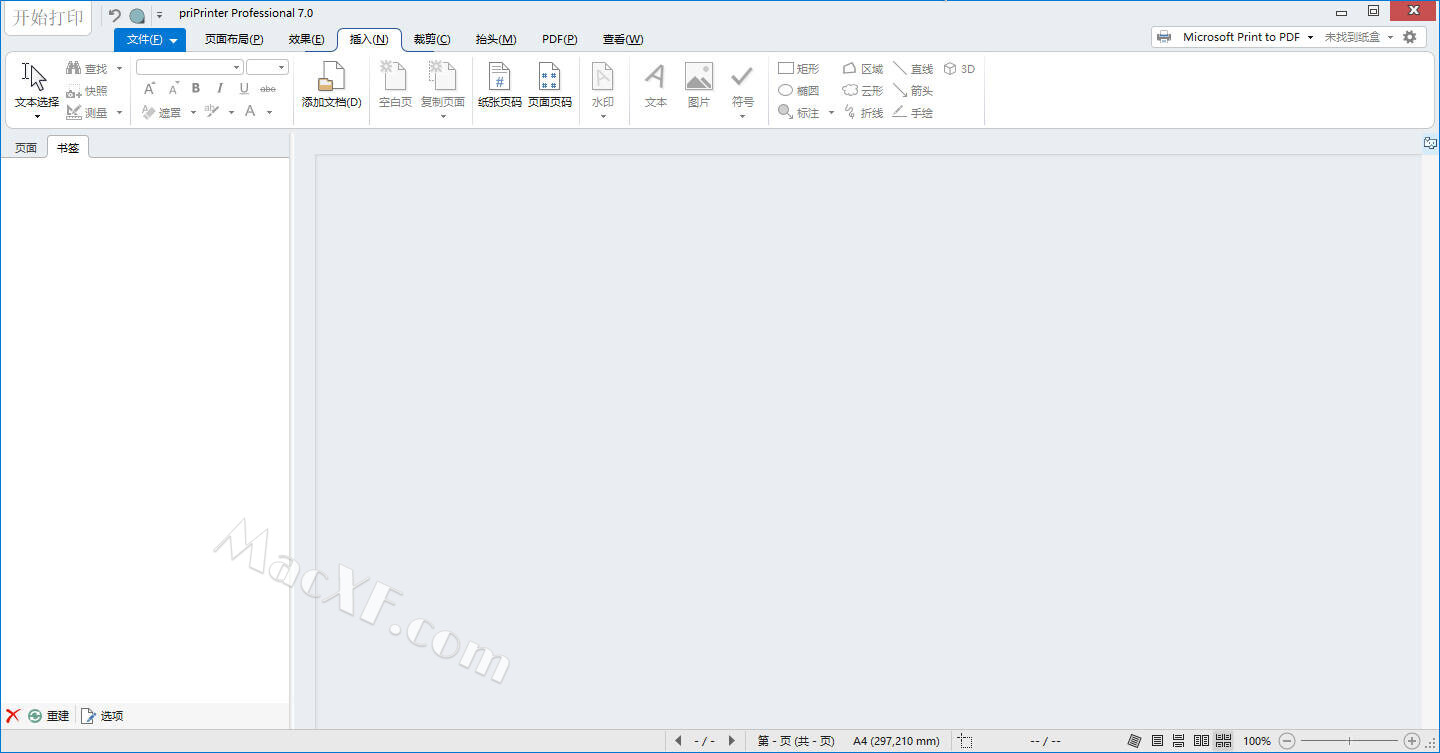The image size is (1440, 753).
Task: Click the zoom in plus button
Action: click(1411, 741)
